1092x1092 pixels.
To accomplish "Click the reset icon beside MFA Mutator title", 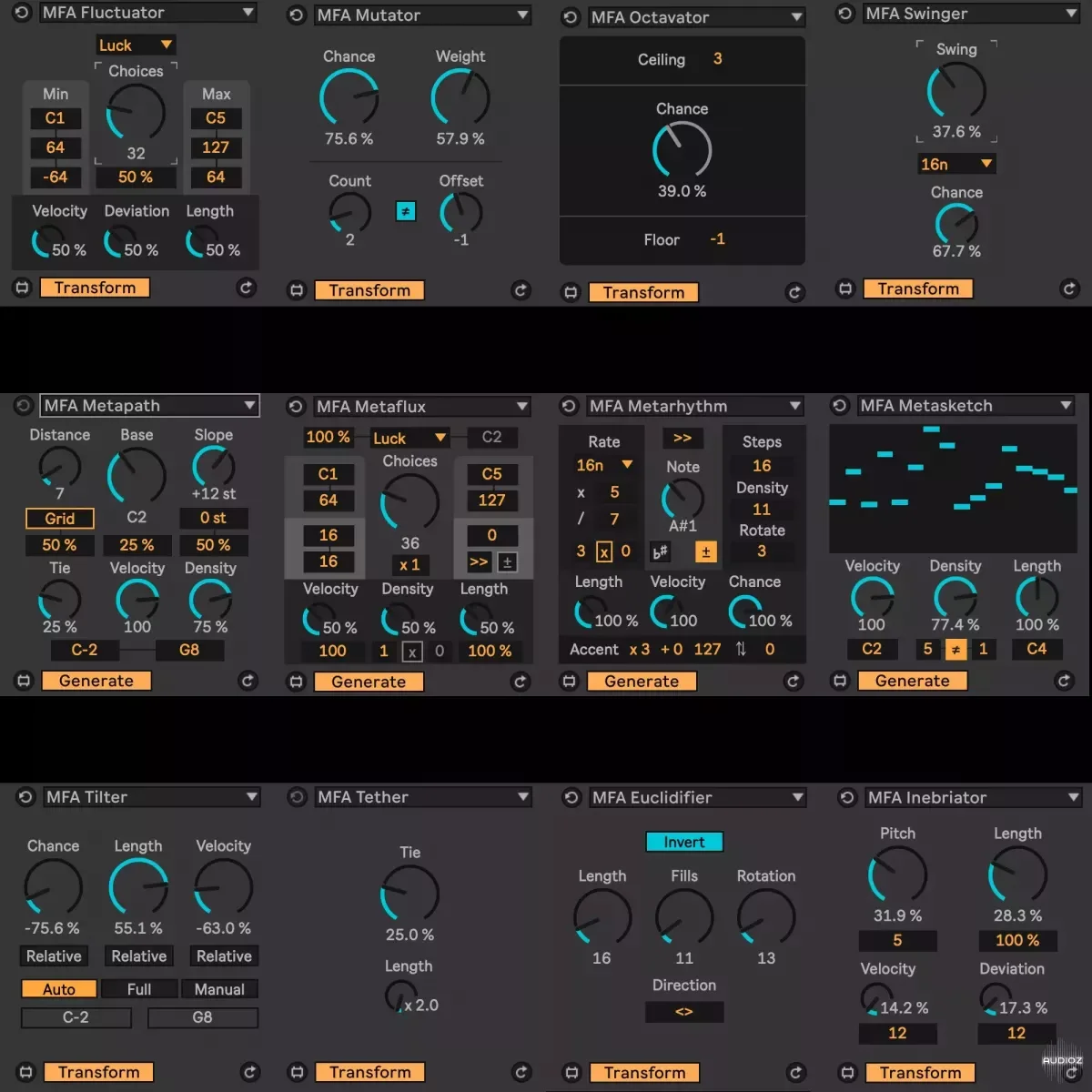I will coord(296,15).
